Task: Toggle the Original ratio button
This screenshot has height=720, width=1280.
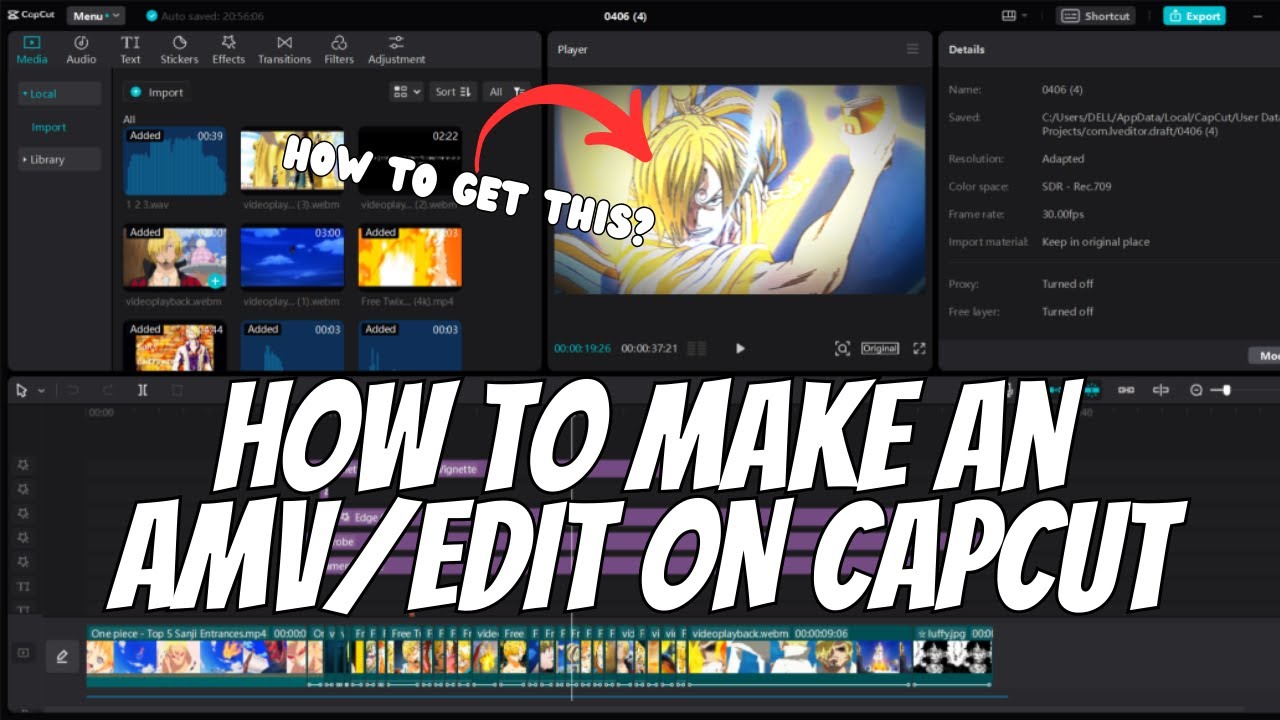Action: (x=880, y=348)
